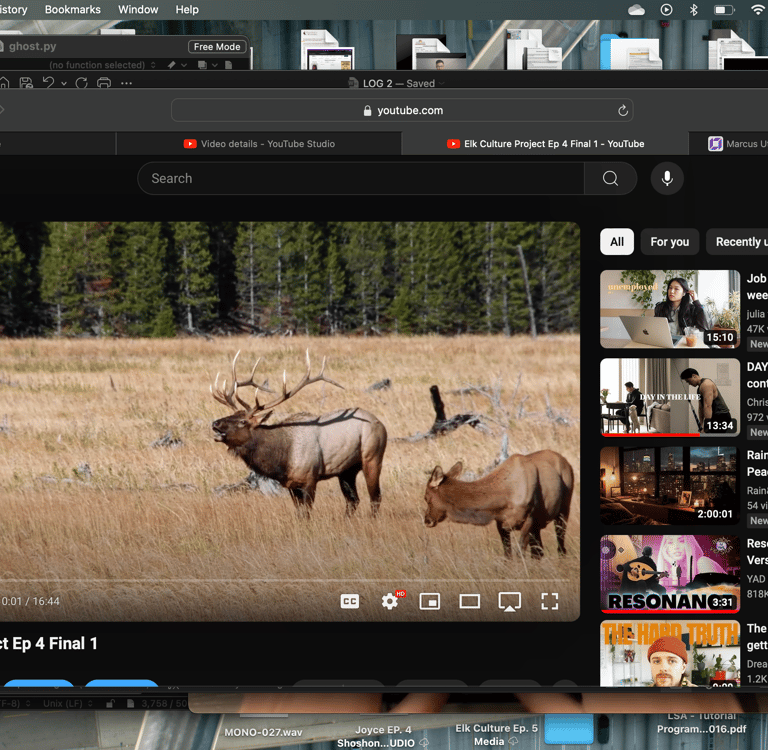Image resolution: width=768 pixels, height=750 pixels.
Task: Click the Bluetooth icon in menu bar
Action: tap(694, 10)
